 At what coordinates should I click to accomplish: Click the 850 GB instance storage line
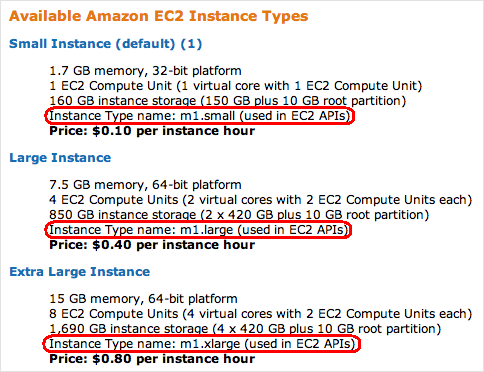coord(239,215)
